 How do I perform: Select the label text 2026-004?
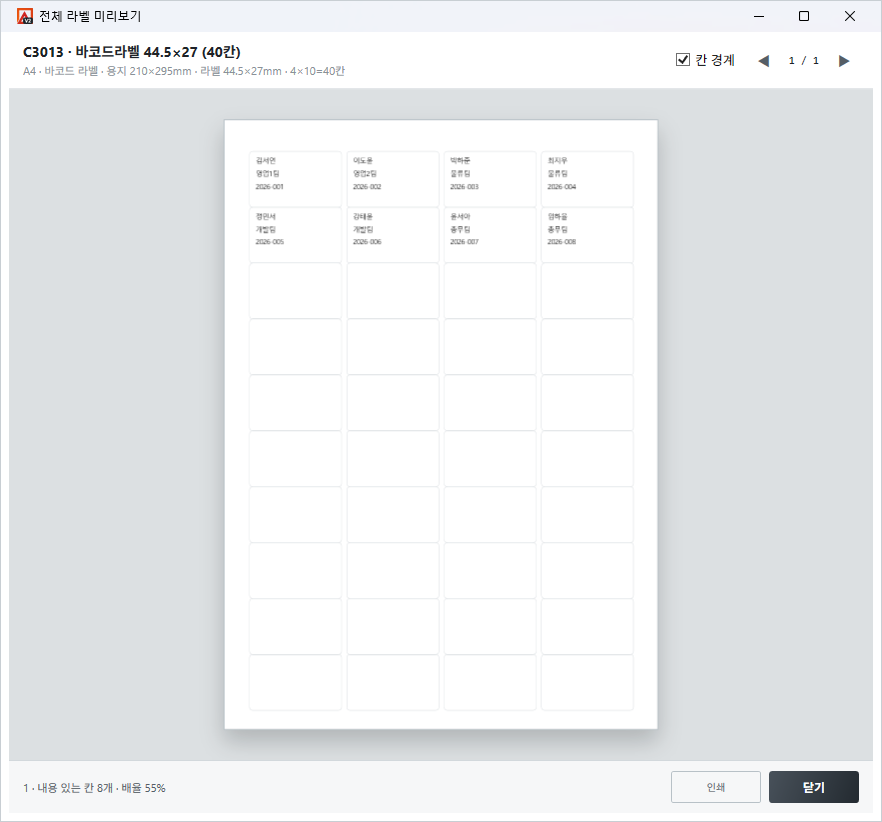(x=561, y=187)
